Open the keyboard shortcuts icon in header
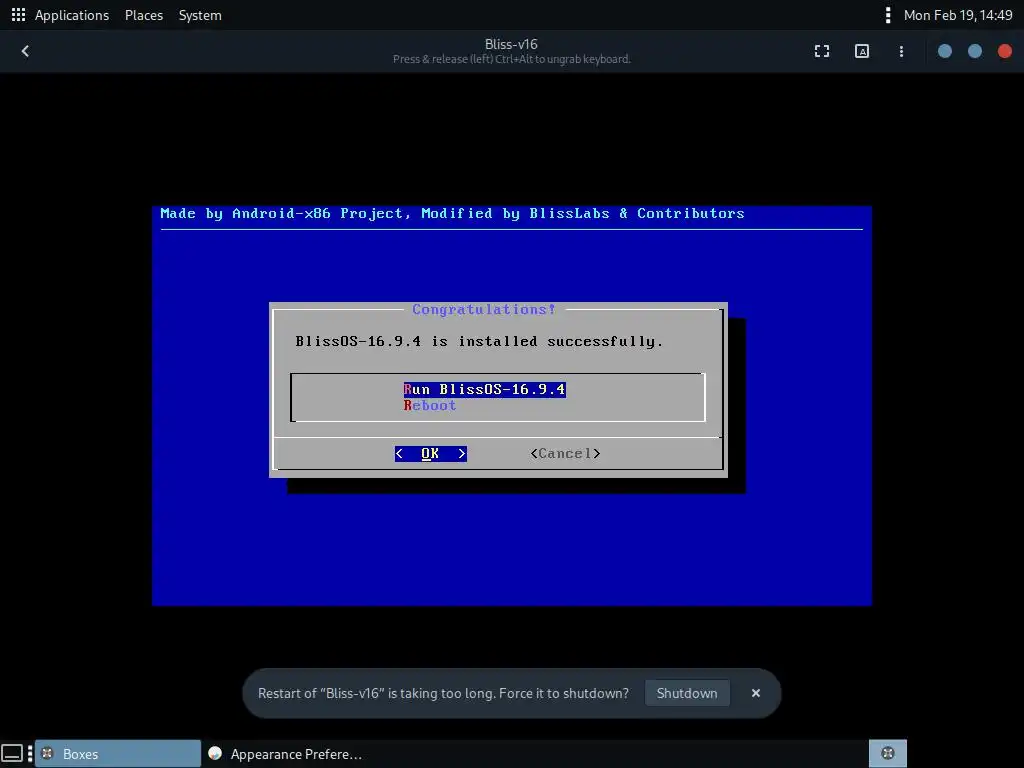1024x768 pixels. pyautogui.click(x=861, y=51)
